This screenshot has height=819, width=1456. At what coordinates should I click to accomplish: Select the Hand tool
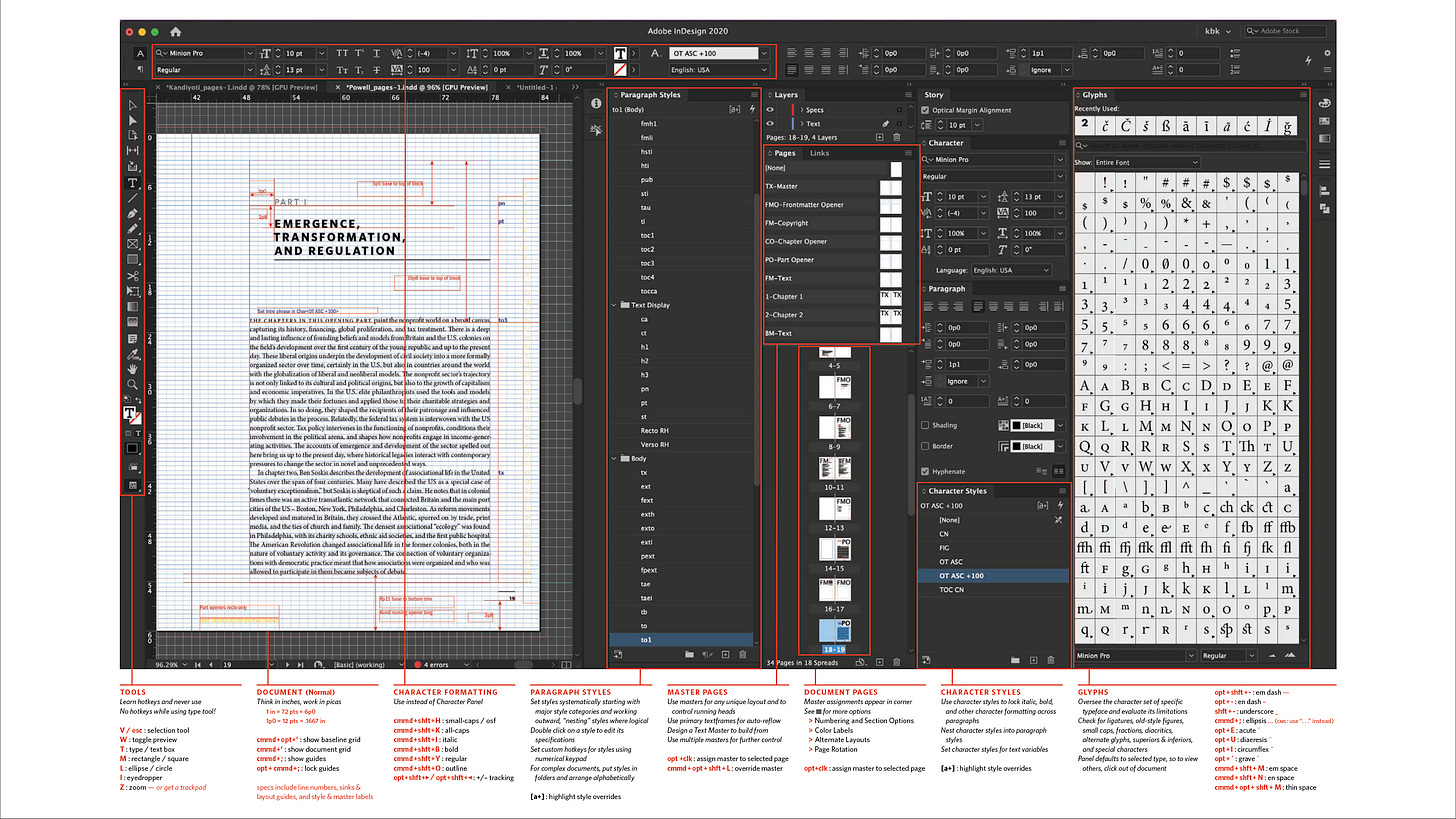(132, 369)
